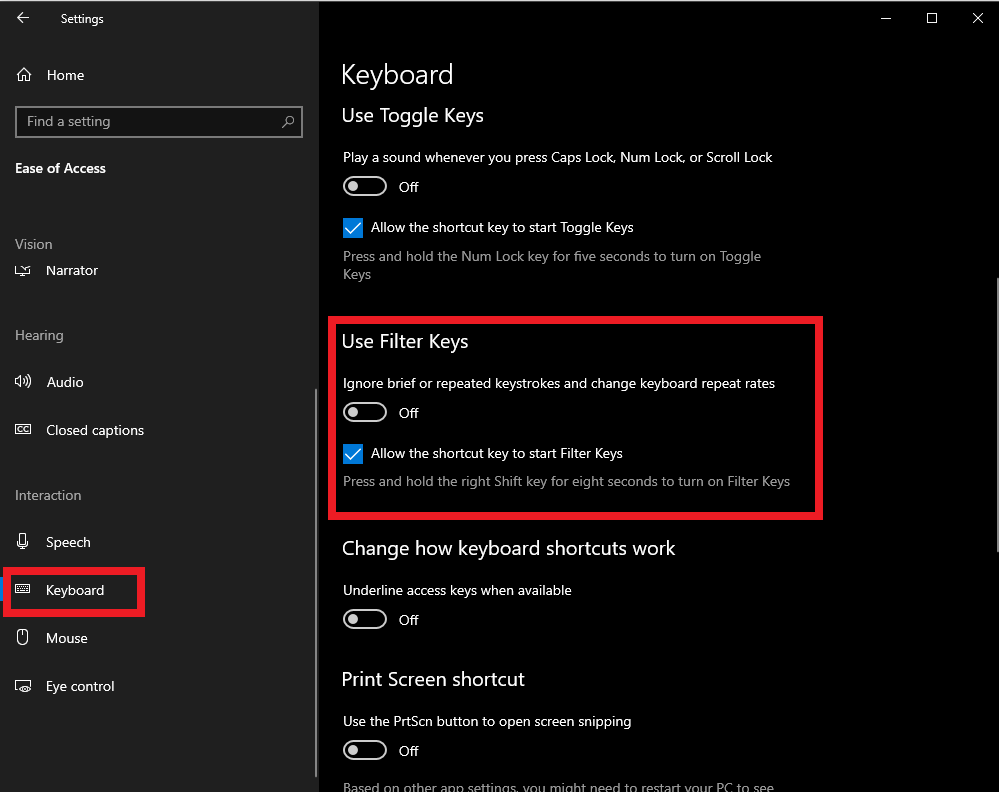Select the Closed captions CC icon

click(23, 429)
